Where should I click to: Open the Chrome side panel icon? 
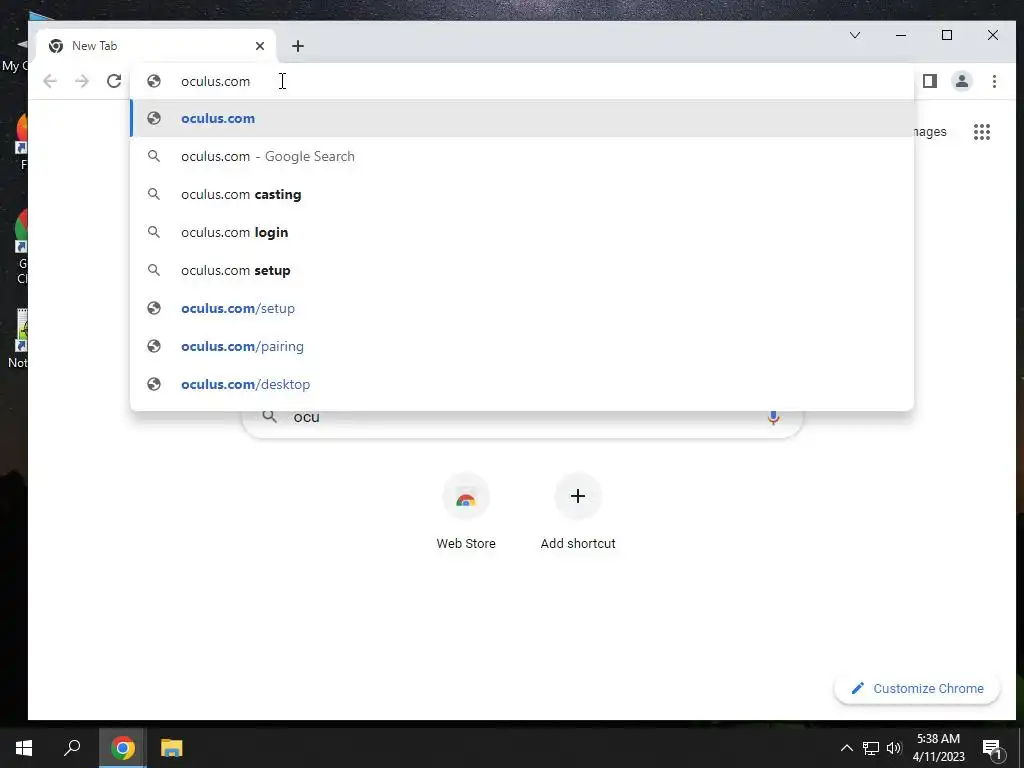(x=930, y=81)
